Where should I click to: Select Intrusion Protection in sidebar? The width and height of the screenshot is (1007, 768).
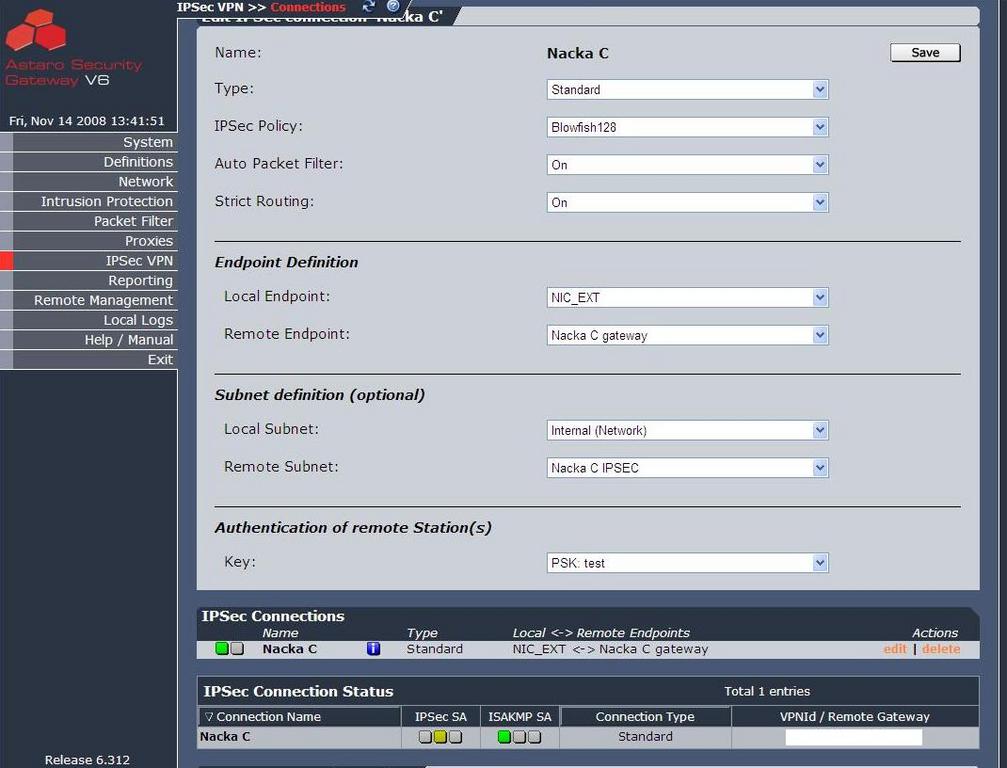click(106, 201)
